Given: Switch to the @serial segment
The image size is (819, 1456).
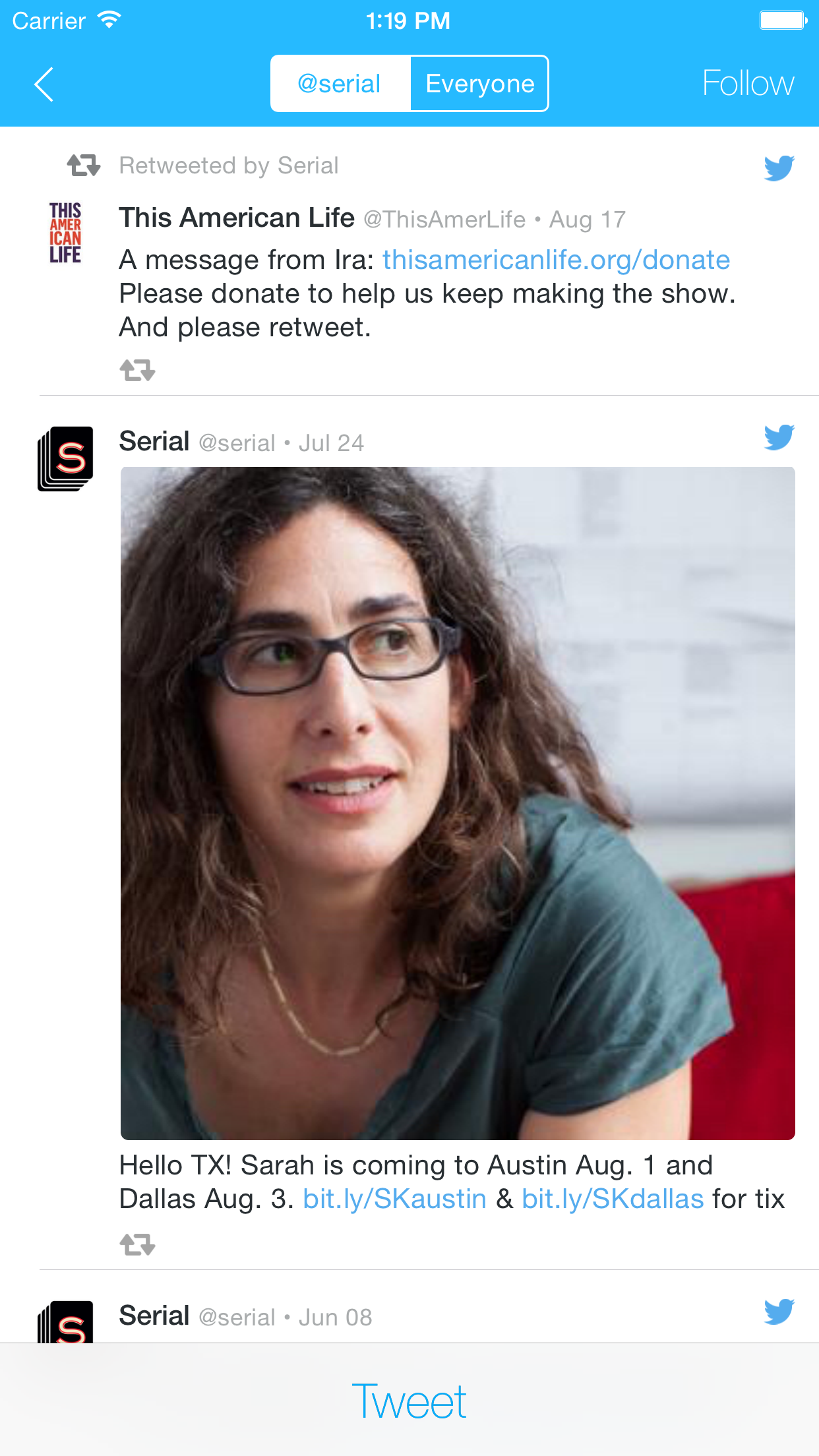Looking at the screenshot, I should pyautogui.click(x=340, y=84).
